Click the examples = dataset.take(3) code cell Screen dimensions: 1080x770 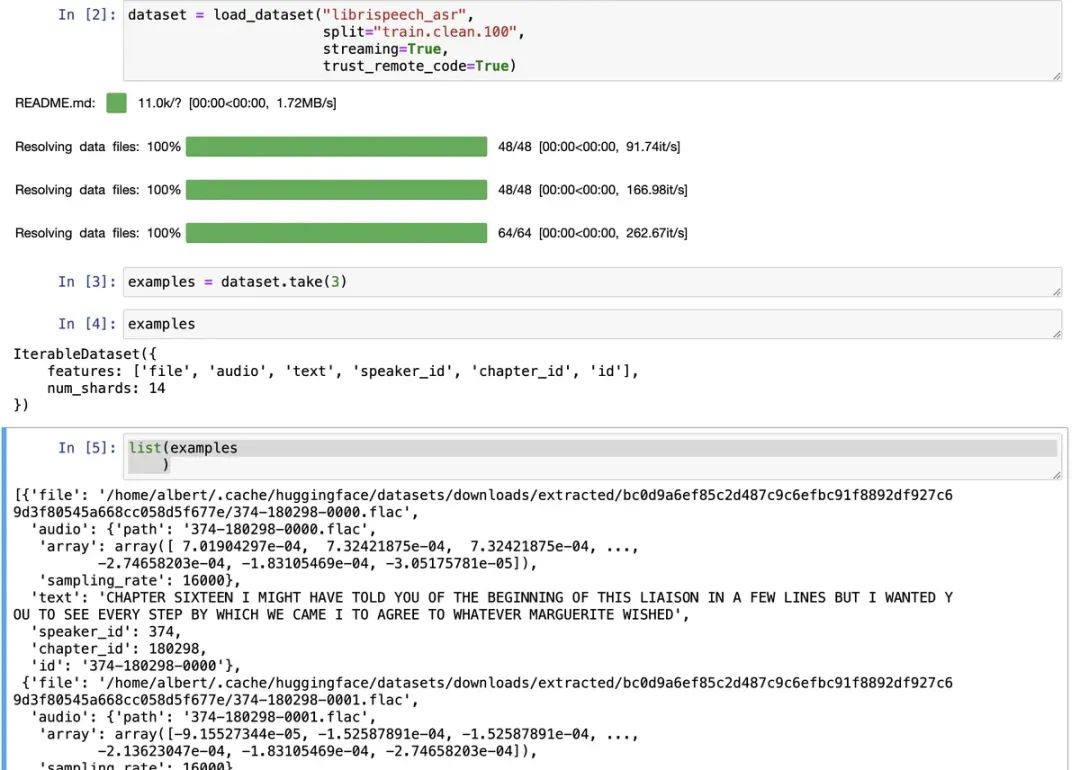click(x=592, y=282)
